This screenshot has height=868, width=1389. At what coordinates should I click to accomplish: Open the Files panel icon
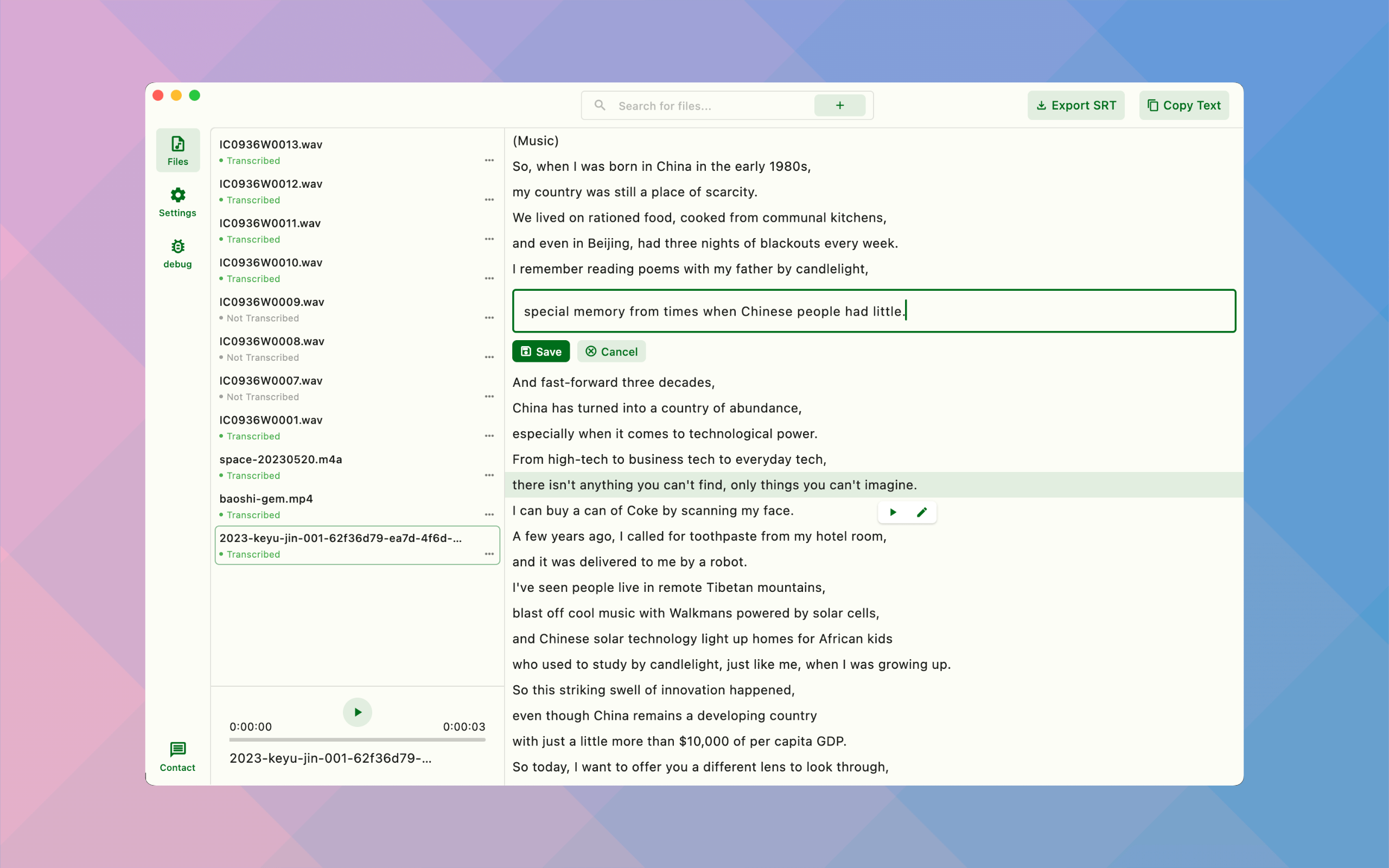[x=177, y=144]
